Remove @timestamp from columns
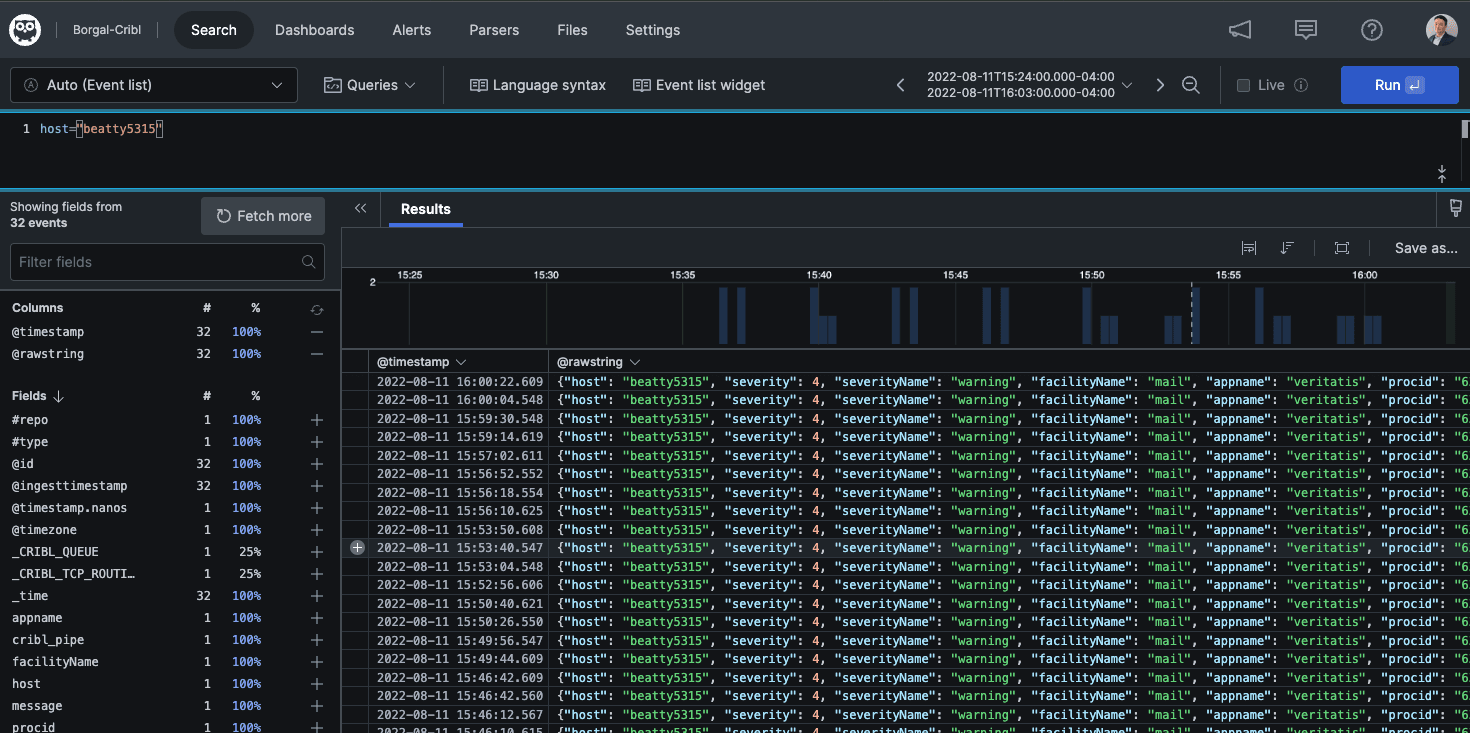Viewport: 1470px width, 733px height. pyautogui.click(x=316, y=332)
